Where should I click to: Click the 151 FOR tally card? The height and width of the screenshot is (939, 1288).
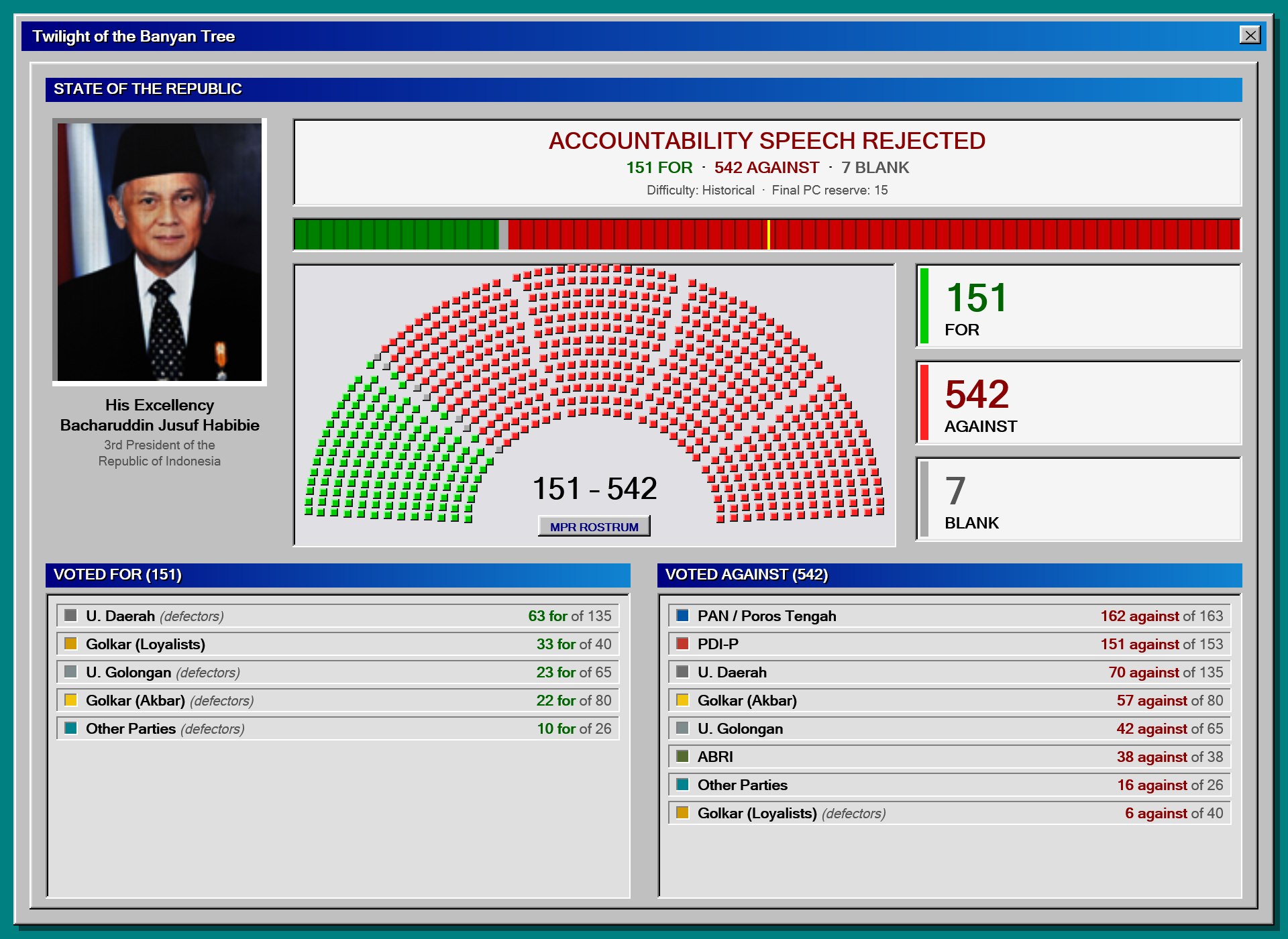(x=1079, y=306)
